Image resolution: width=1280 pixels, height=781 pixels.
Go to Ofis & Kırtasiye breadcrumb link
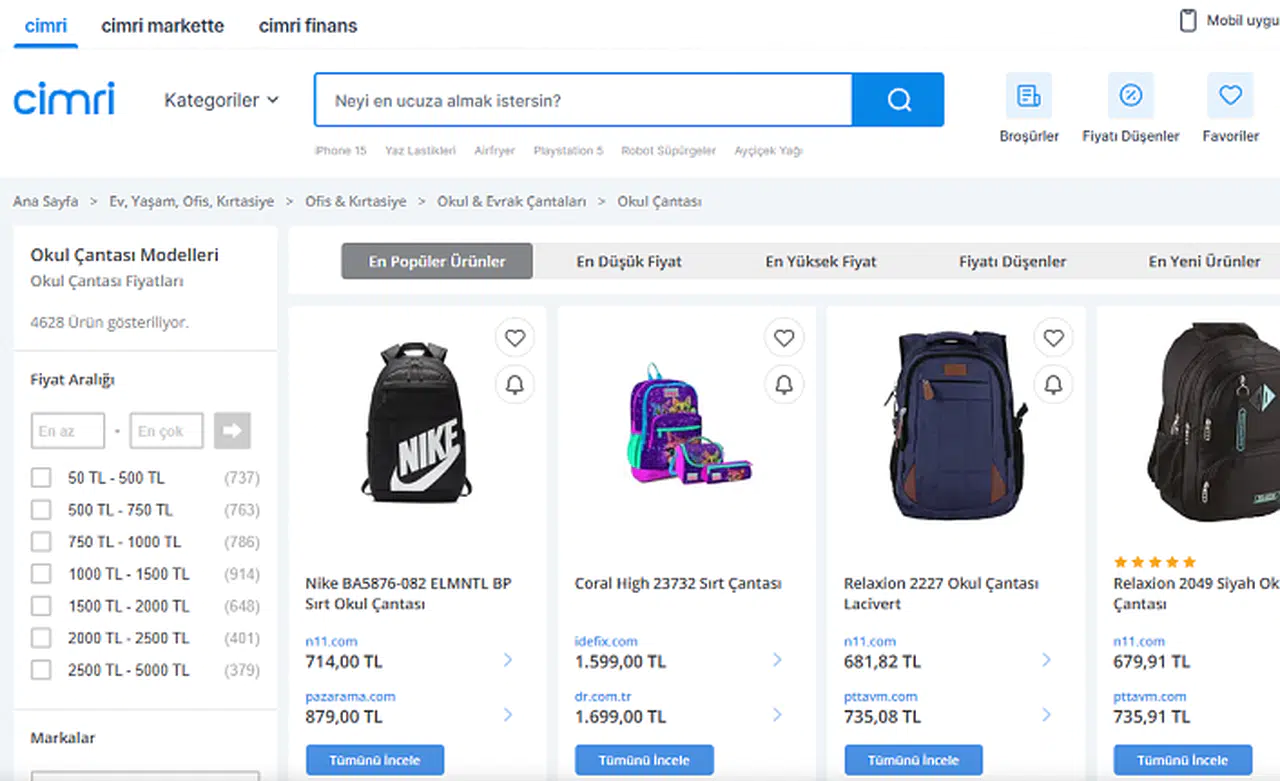[x=356, y=202]
